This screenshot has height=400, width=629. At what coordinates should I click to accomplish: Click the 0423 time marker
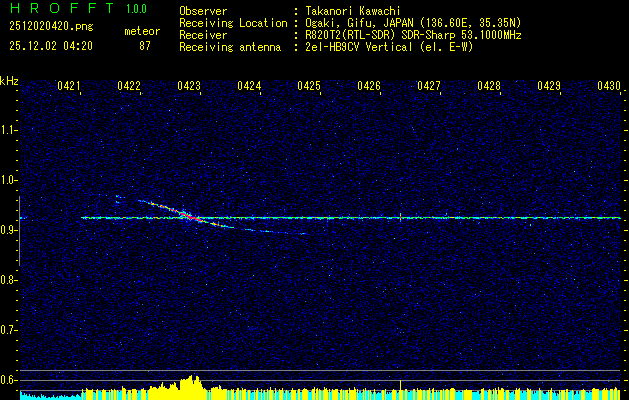pos(188,87)
